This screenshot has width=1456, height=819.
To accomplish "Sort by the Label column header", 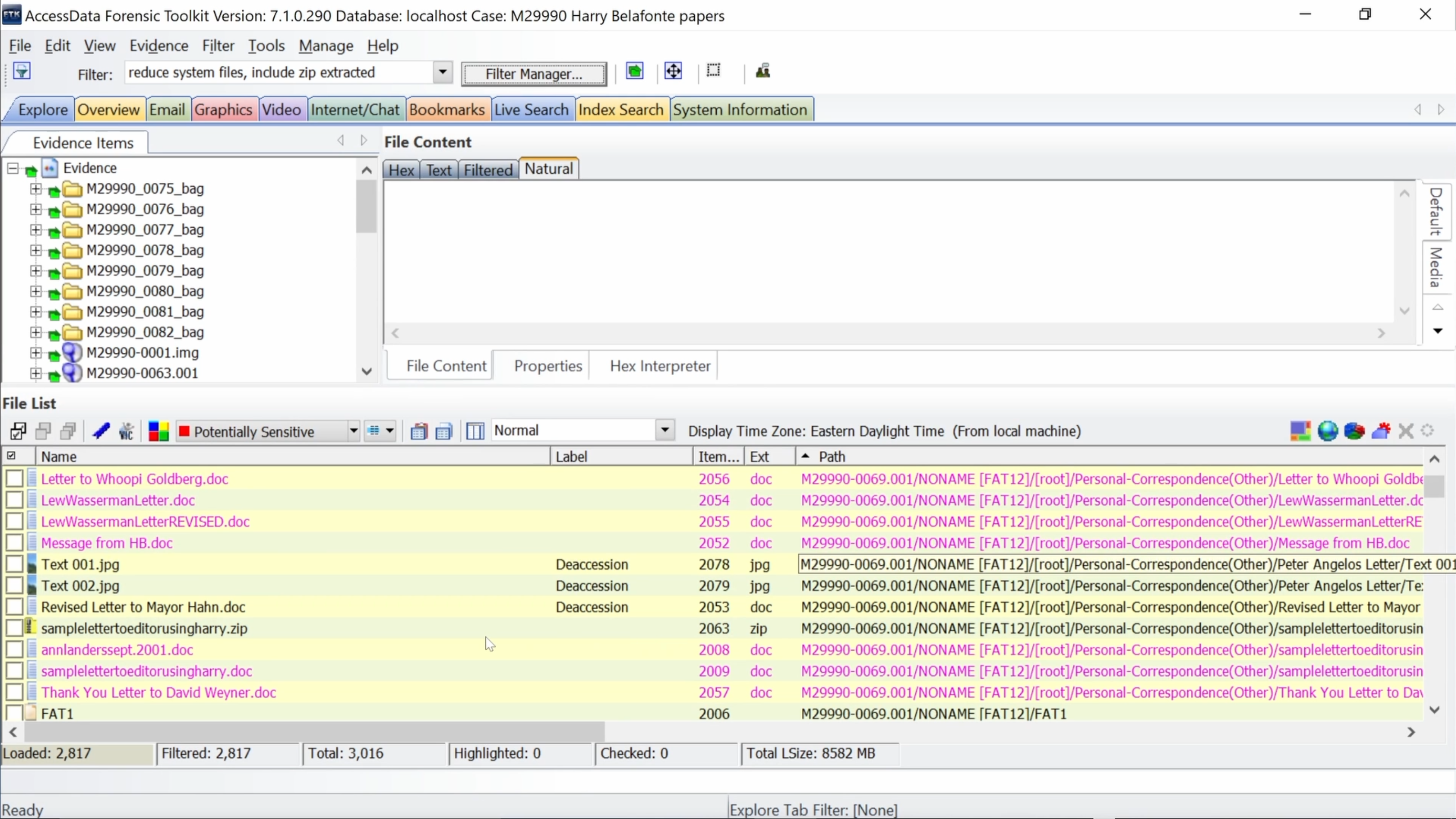I will (622, 456).
